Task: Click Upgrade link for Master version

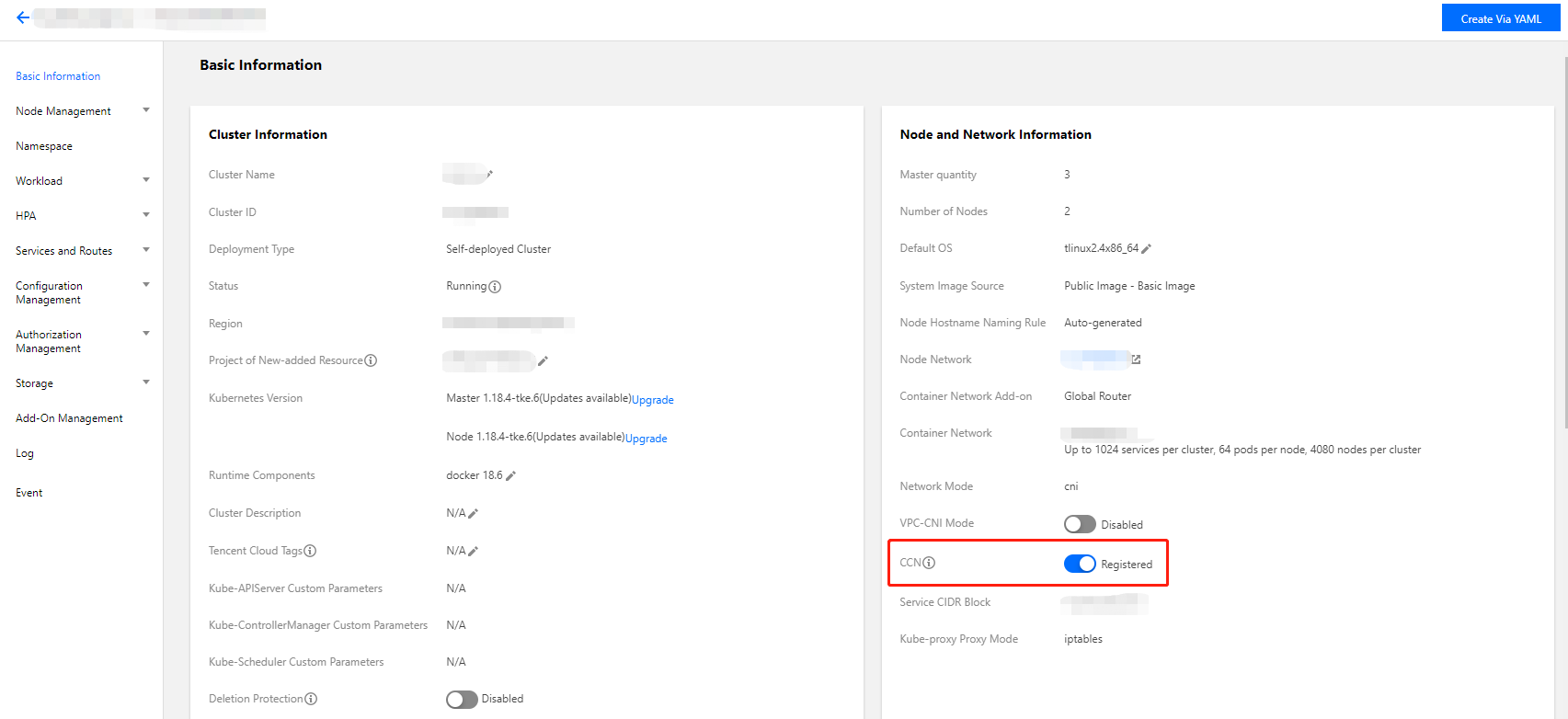Action: click(653, 400)
